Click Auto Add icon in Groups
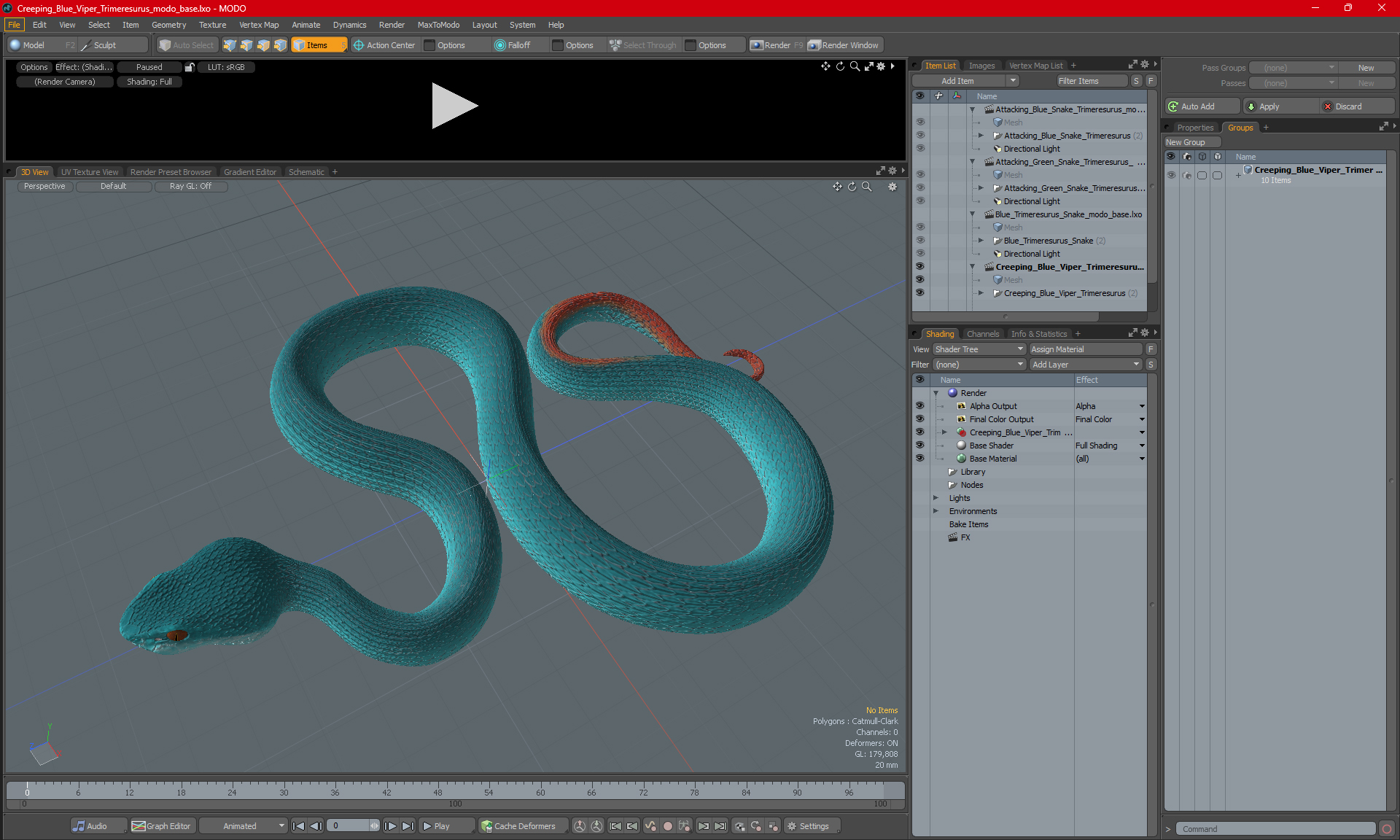The width and height of the screenshot is (1400, 840). 1173,106
